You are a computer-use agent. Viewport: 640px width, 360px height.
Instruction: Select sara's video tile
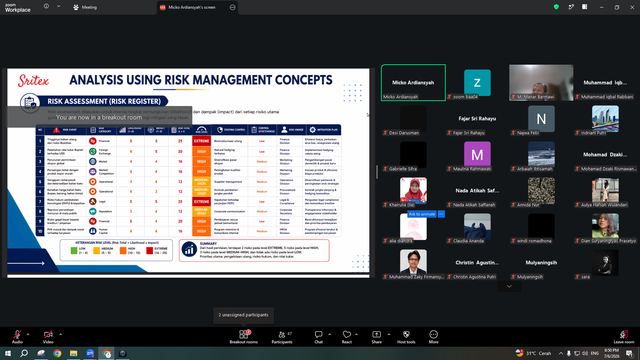click(x=605, y=263)
